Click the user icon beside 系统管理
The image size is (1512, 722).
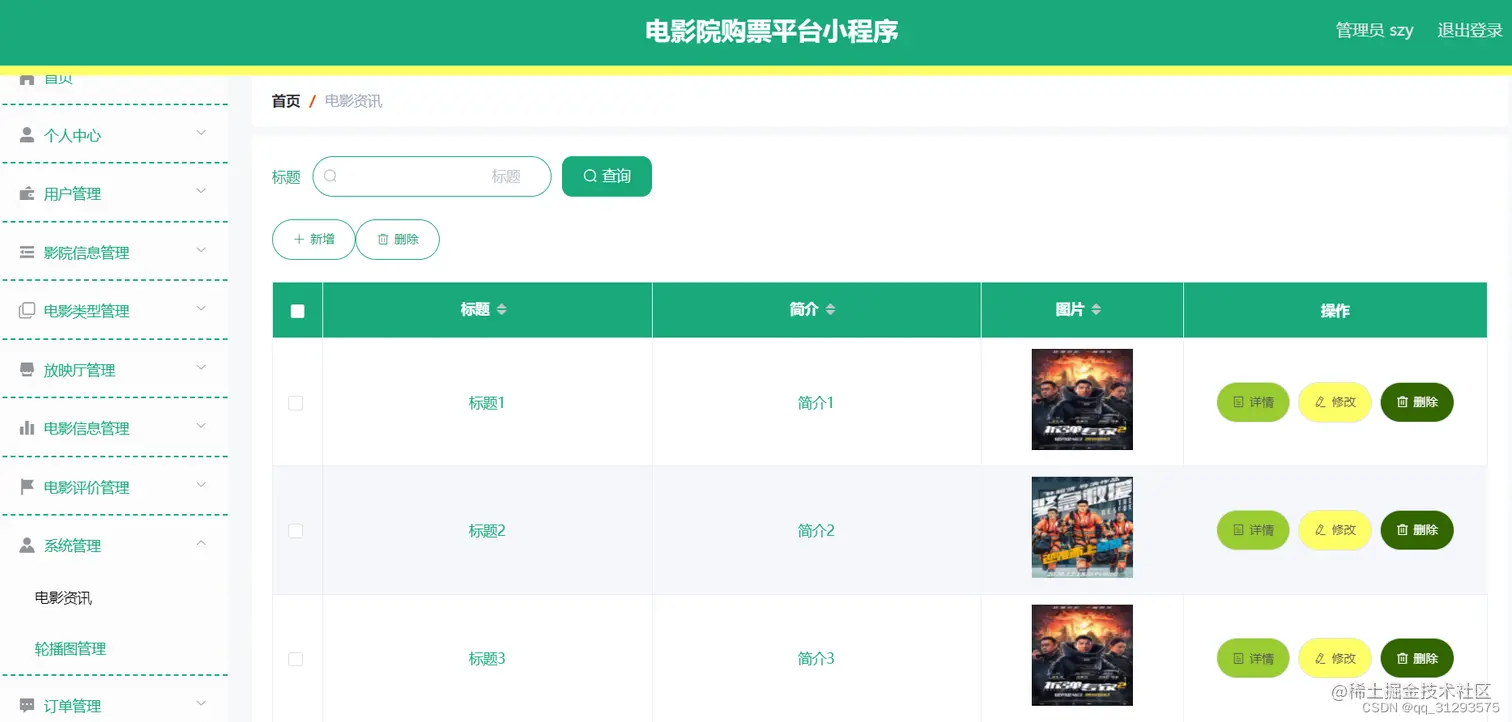tap(27, 545)
